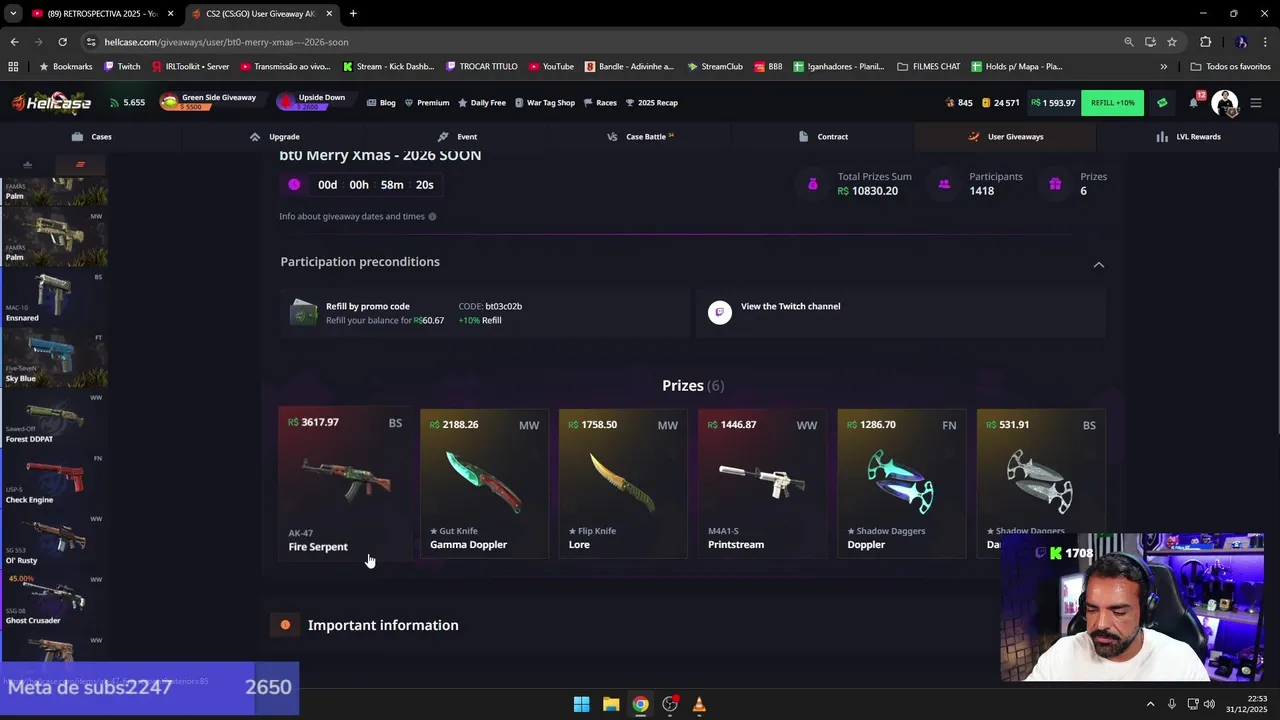The height and width of the screenshot is (720, 1280).
Task: Click the REFILL +10% button
Action: (x=1113, y=103)
